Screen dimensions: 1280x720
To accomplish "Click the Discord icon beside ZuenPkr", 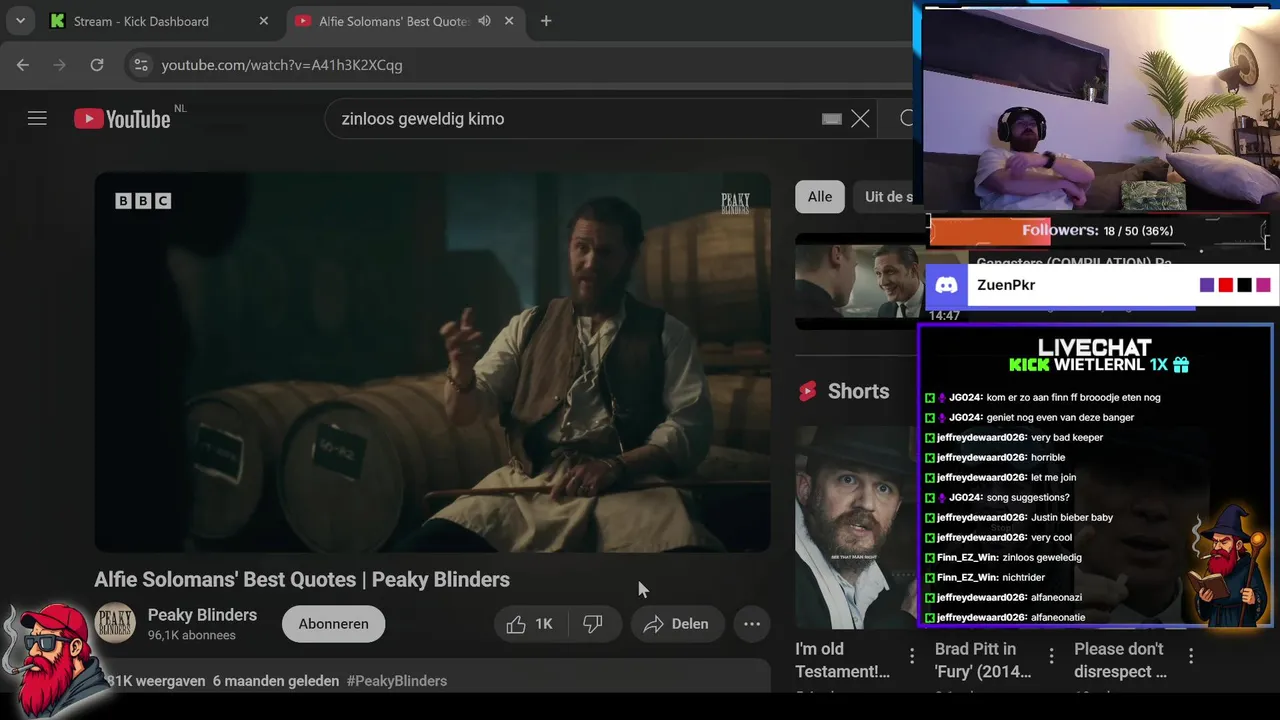I will [945, 285].
